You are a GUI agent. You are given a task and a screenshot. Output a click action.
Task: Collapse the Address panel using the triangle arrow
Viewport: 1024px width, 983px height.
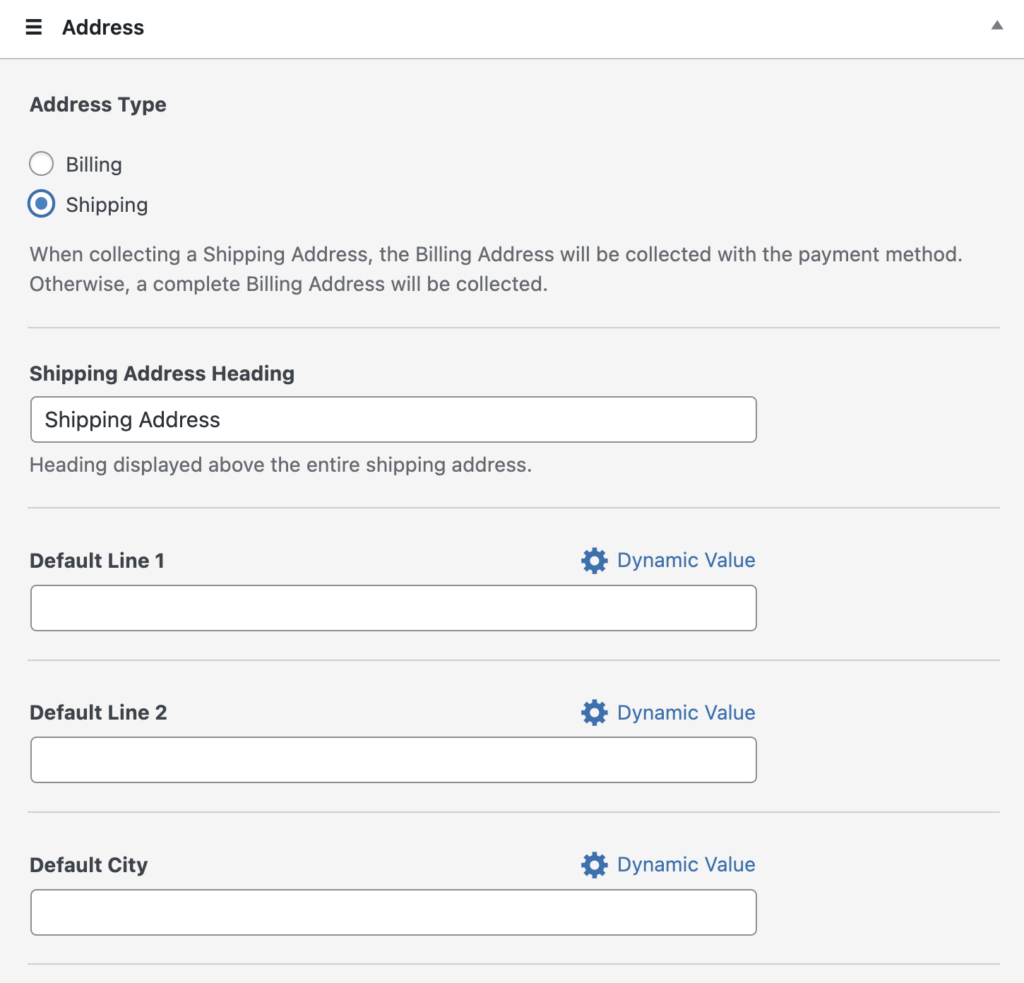(996, 26)
